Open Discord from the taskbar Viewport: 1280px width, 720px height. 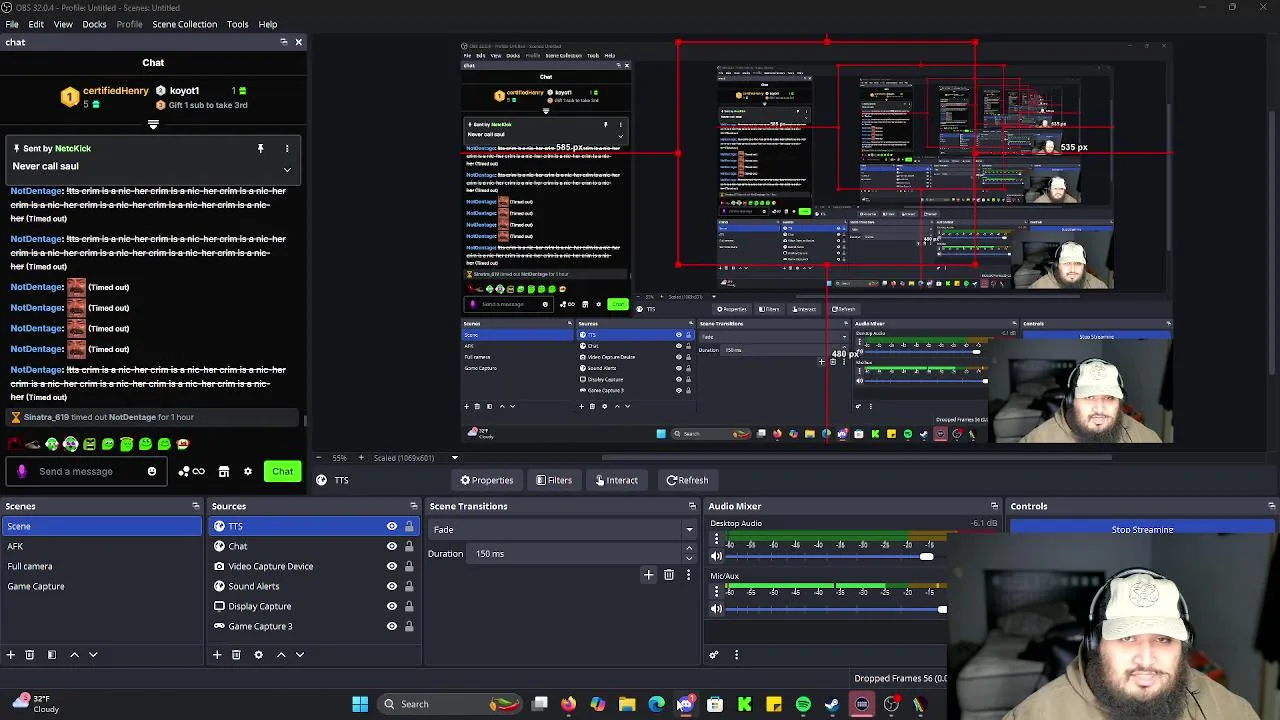686,704
